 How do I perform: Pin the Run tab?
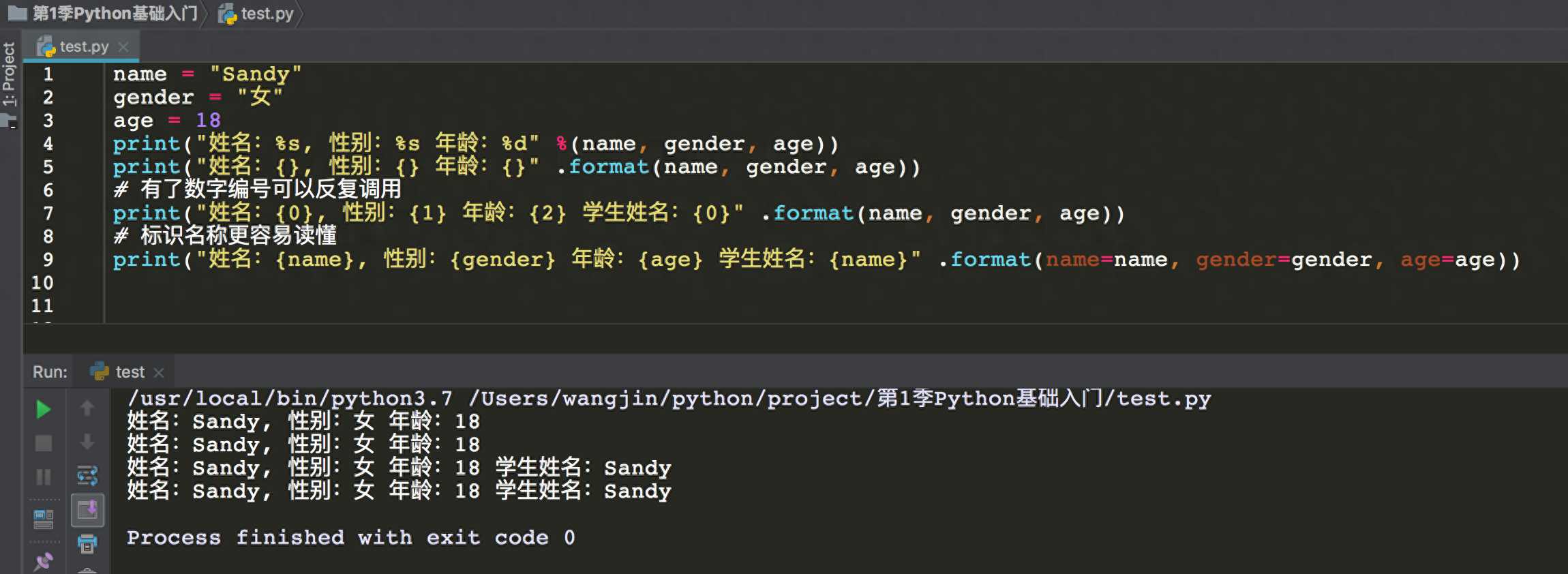[43, 562]
